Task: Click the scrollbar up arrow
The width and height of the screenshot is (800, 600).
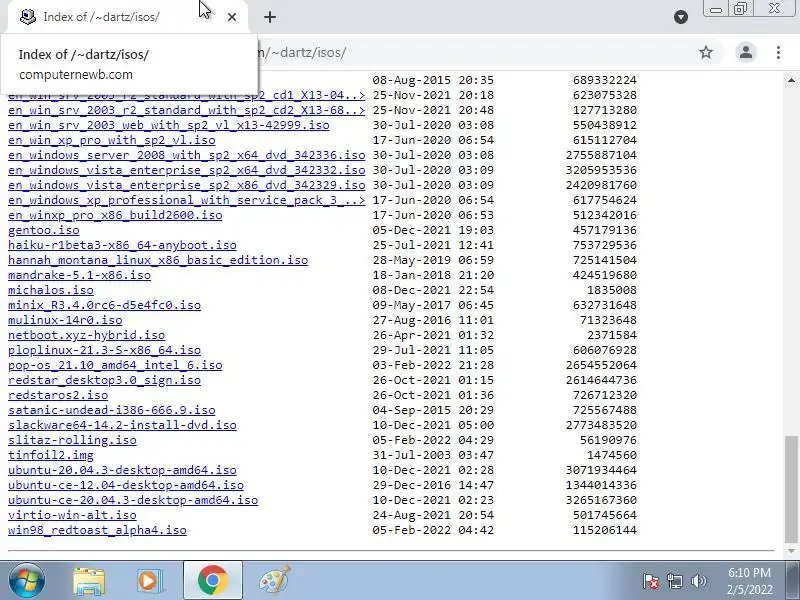Action: [x=791, y=80]
